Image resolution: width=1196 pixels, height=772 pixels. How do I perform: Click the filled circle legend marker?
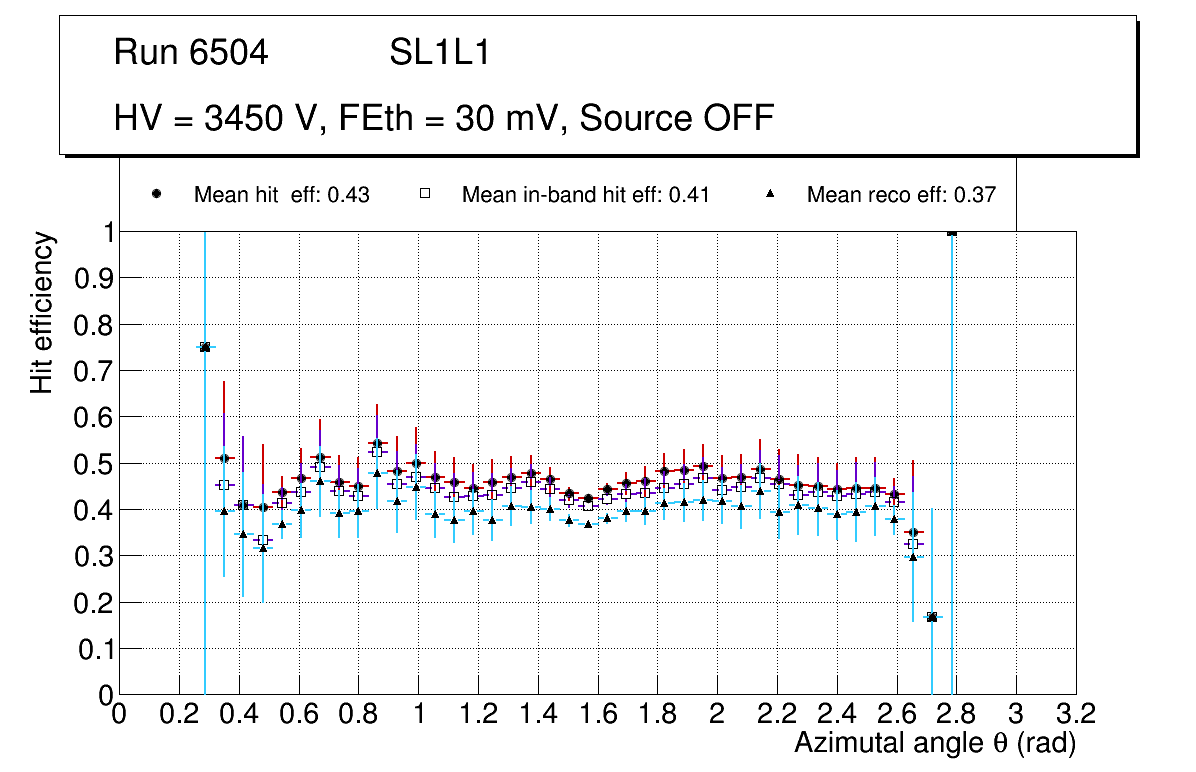click(x=156, y=195)
